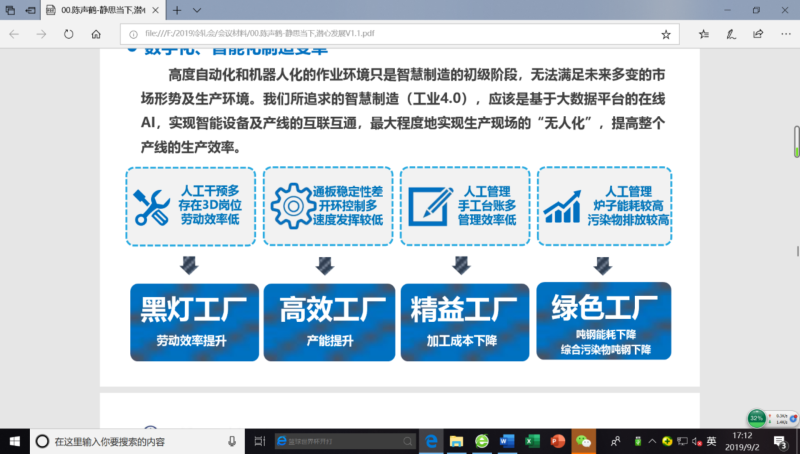Click the Windows Start button
Screen dimensions: 800x454
click(x=14, y=441)
